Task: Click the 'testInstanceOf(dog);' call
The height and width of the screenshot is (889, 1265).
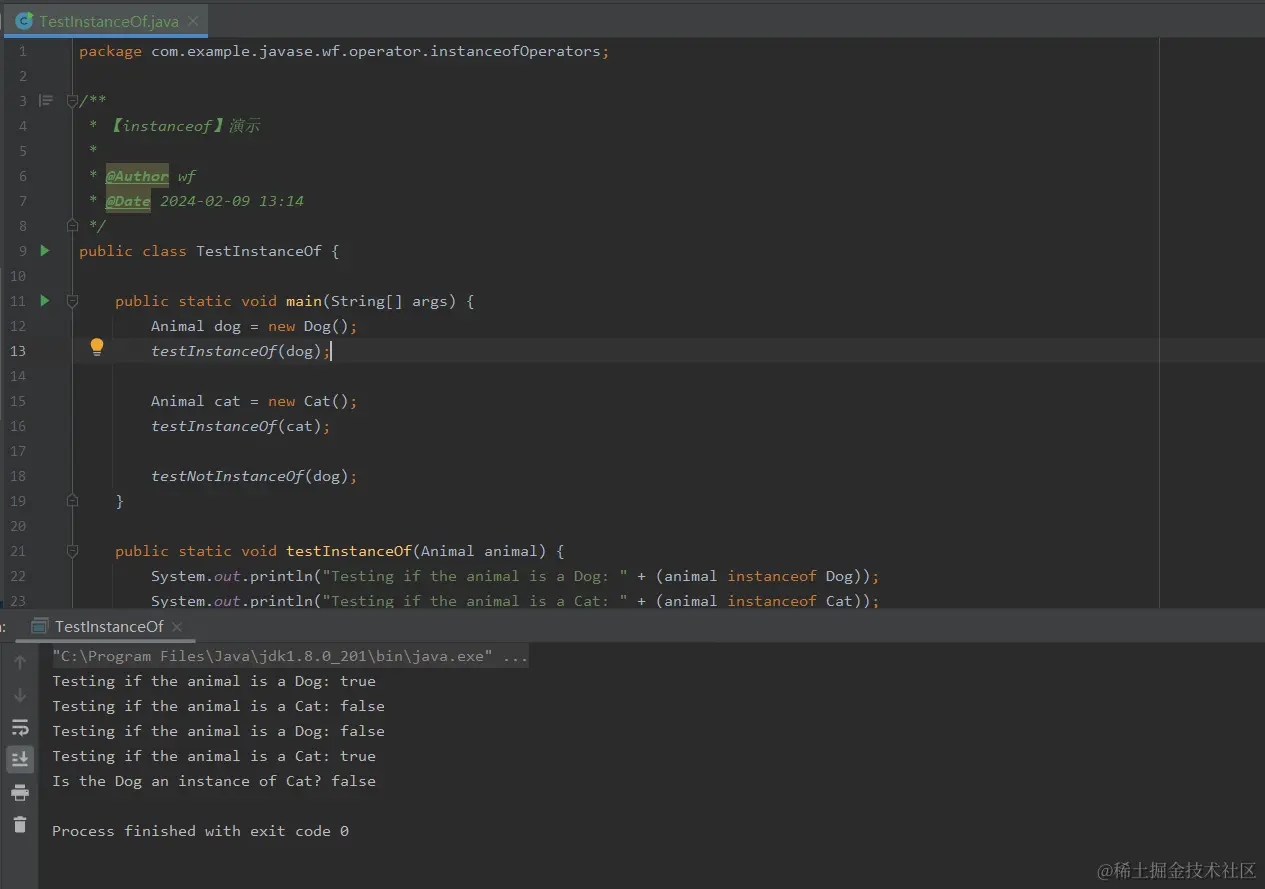Action: [240, 351]
